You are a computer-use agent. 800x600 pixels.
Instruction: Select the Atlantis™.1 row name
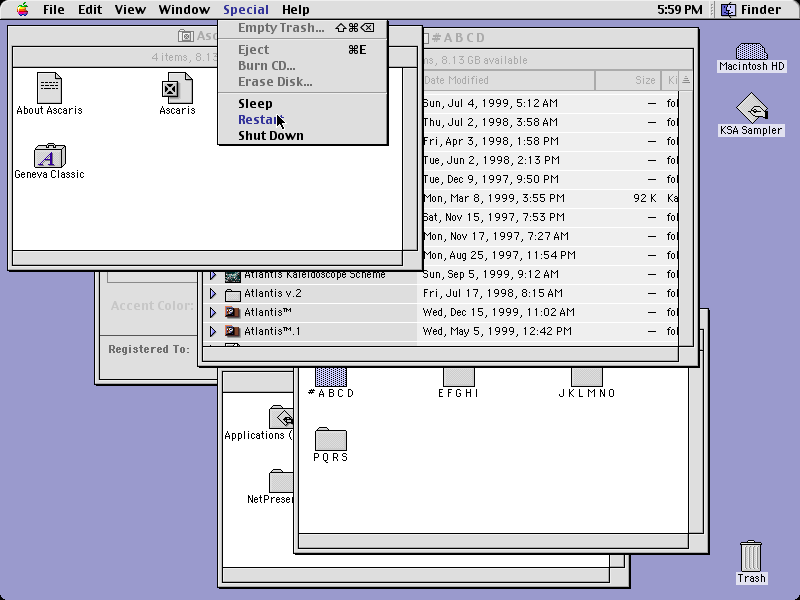click(272, 332)
